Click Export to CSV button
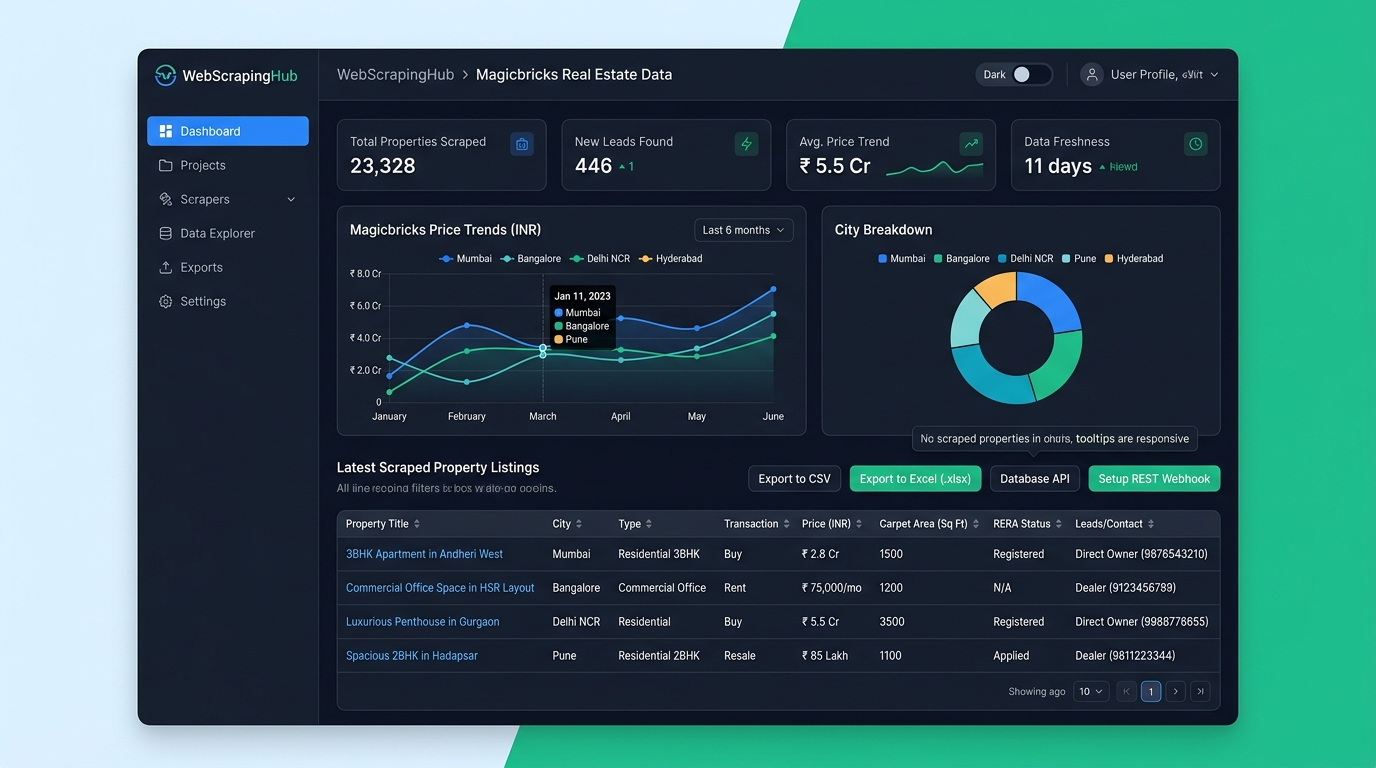The height and width of the screenshot is (768, 1376). (x=794, y=479)
